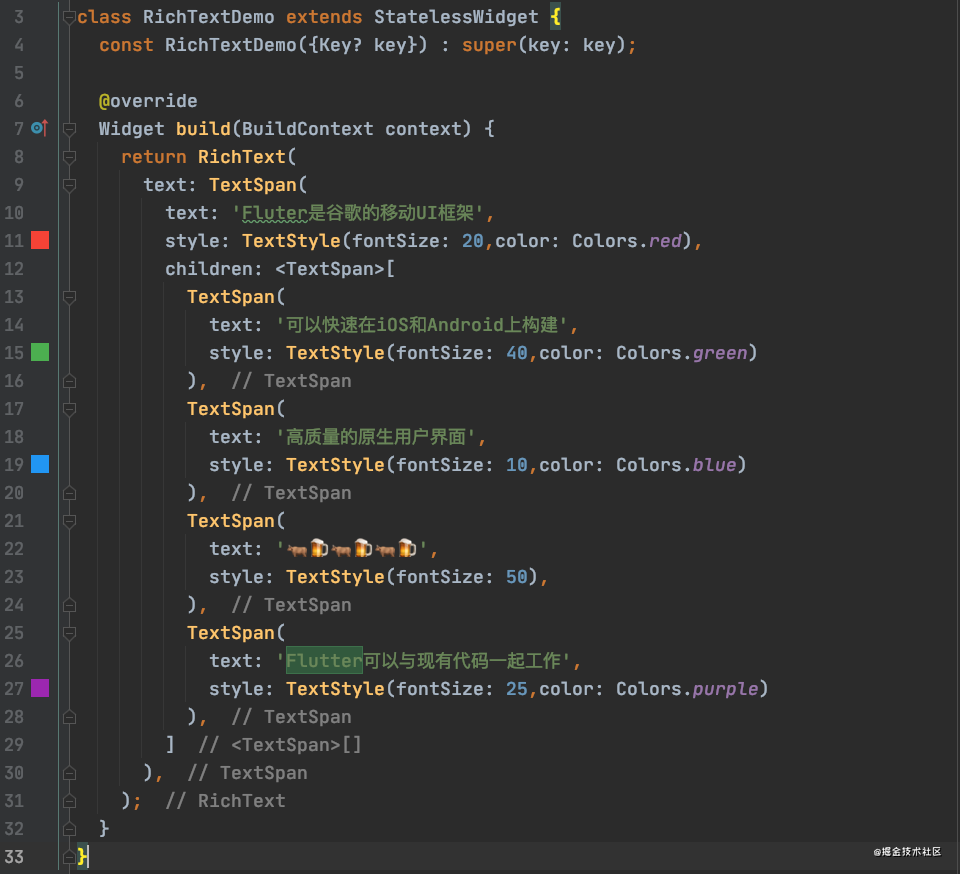
Task: Click the misspelled word Fluter on line 10
Action: 274,212
